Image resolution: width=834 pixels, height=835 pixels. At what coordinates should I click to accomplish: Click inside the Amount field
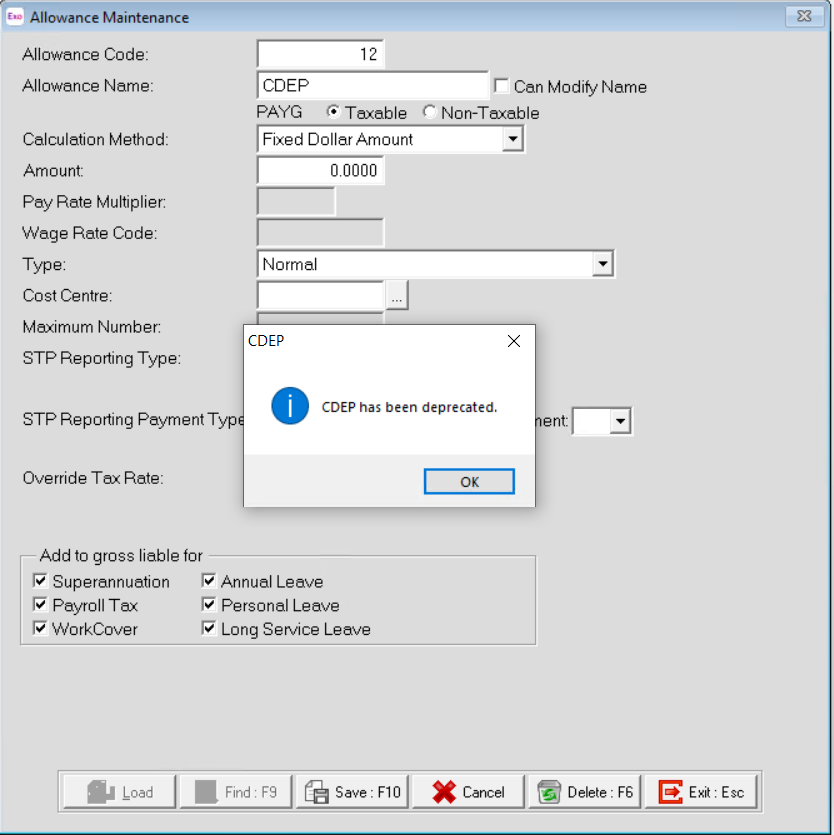click(x=320, y=170)
